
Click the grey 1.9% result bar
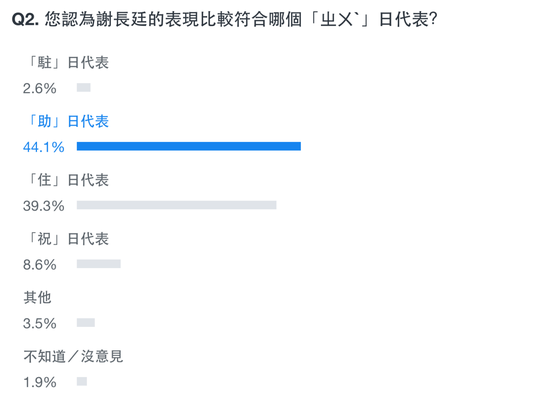pos(82,381)
